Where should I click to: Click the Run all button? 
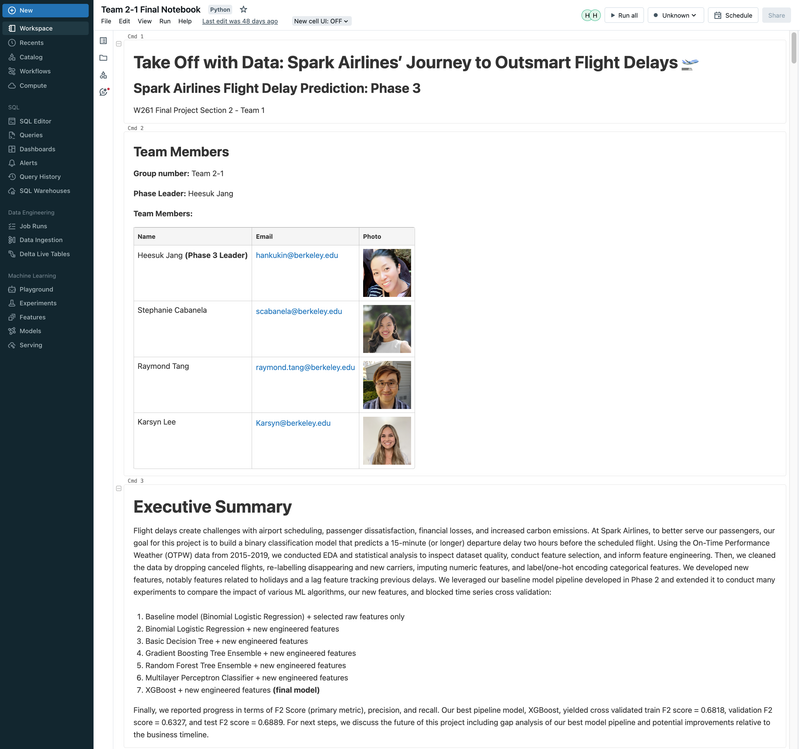(x=625, y=14)
